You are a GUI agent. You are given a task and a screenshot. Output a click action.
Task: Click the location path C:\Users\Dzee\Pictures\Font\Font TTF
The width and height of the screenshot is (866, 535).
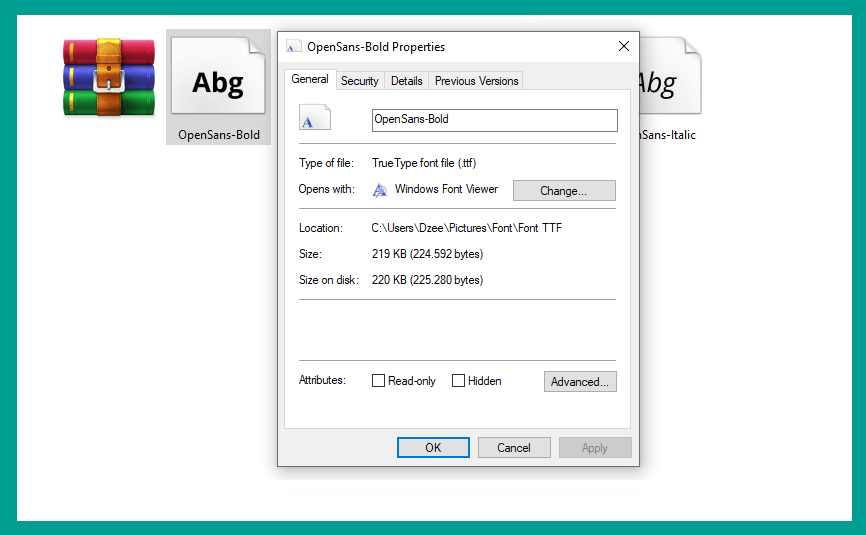pyautogui.click(x=466, y=228)
